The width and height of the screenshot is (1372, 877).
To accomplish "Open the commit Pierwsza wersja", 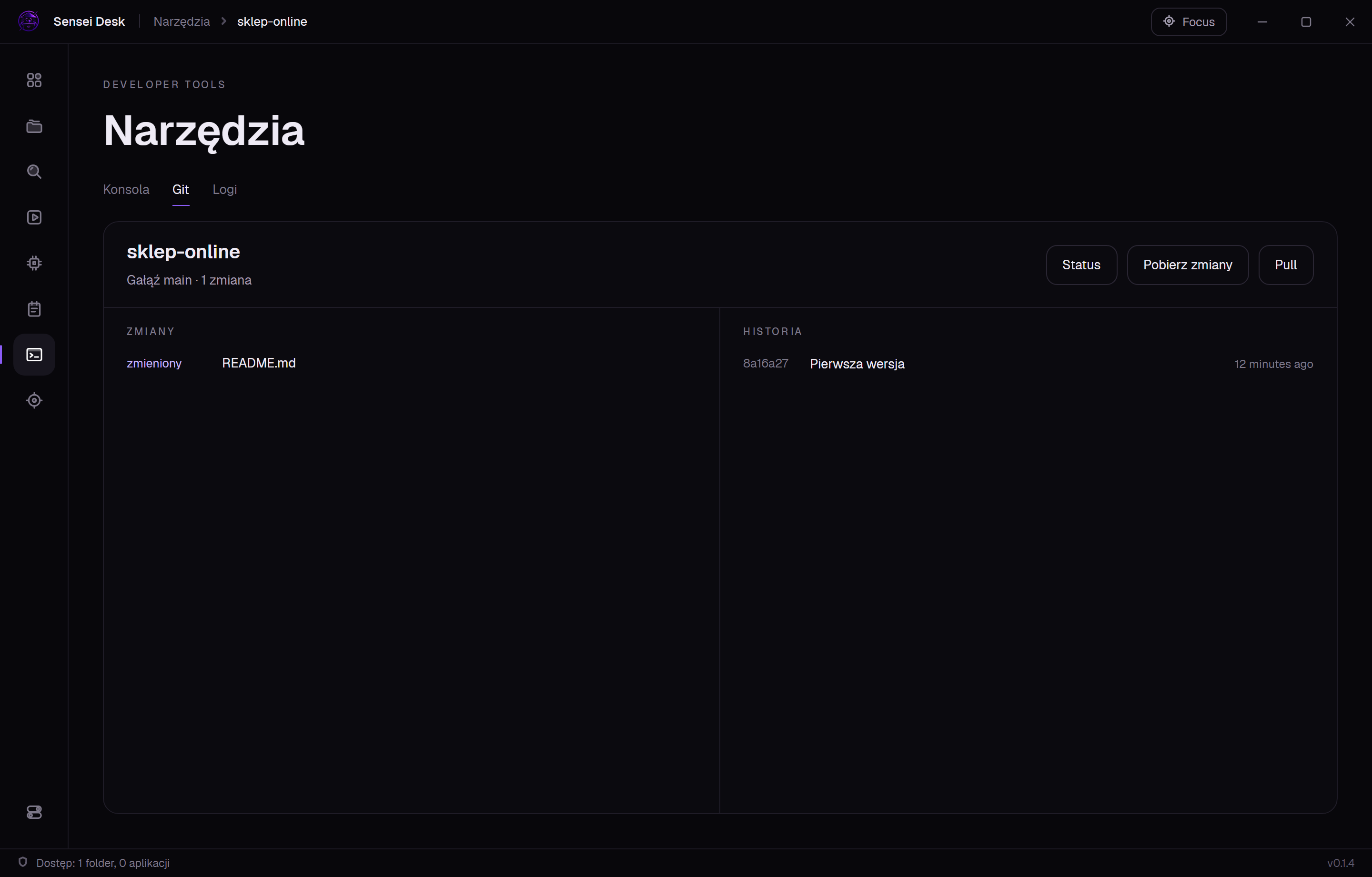I will tap(857, 364).
